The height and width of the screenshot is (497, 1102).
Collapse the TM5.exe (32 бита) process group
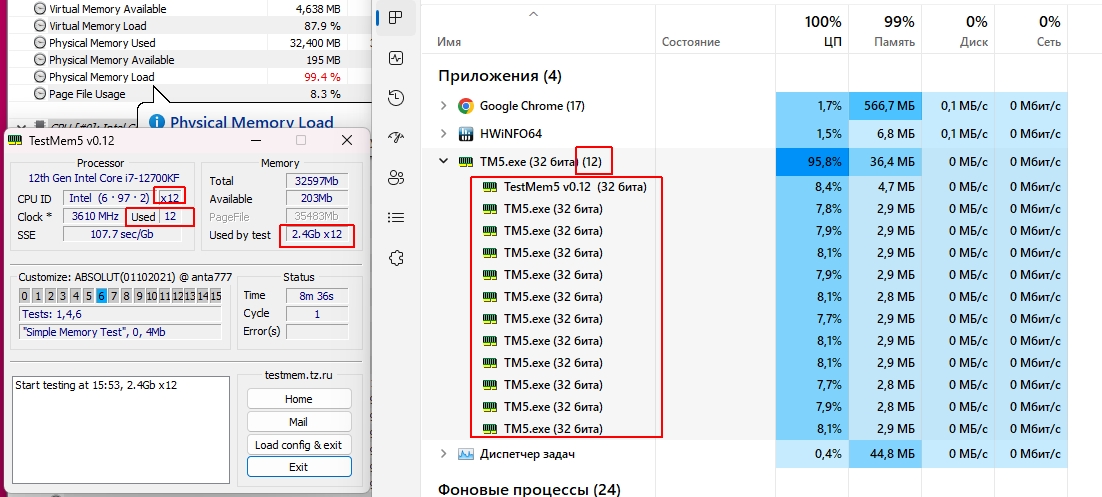(x=443, y=162)
